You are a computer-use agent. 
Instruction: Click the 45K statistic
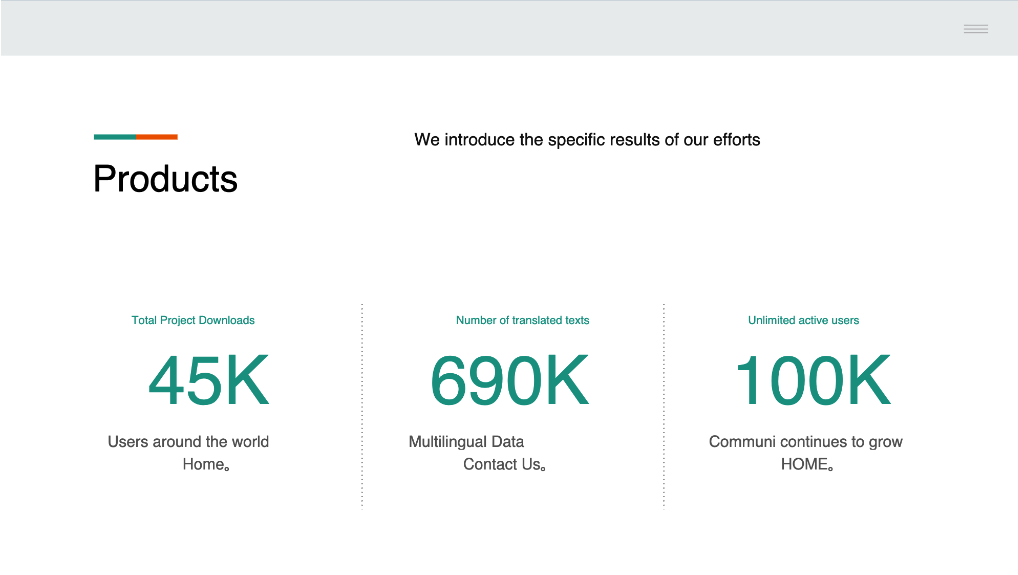coord(208,380)
